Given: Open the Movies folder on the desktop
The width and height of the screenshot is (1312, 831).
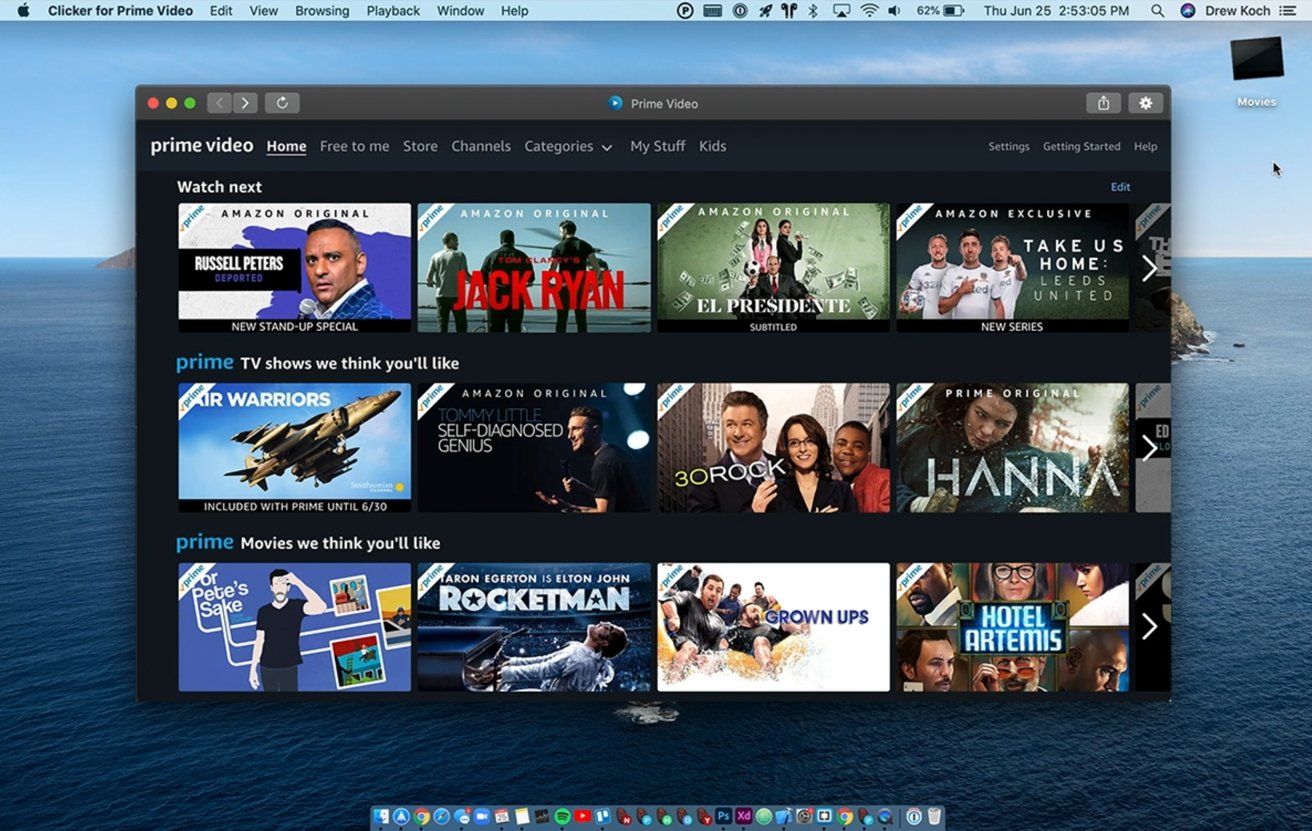Looking at the screenshot, I should tap(1257, 71).
